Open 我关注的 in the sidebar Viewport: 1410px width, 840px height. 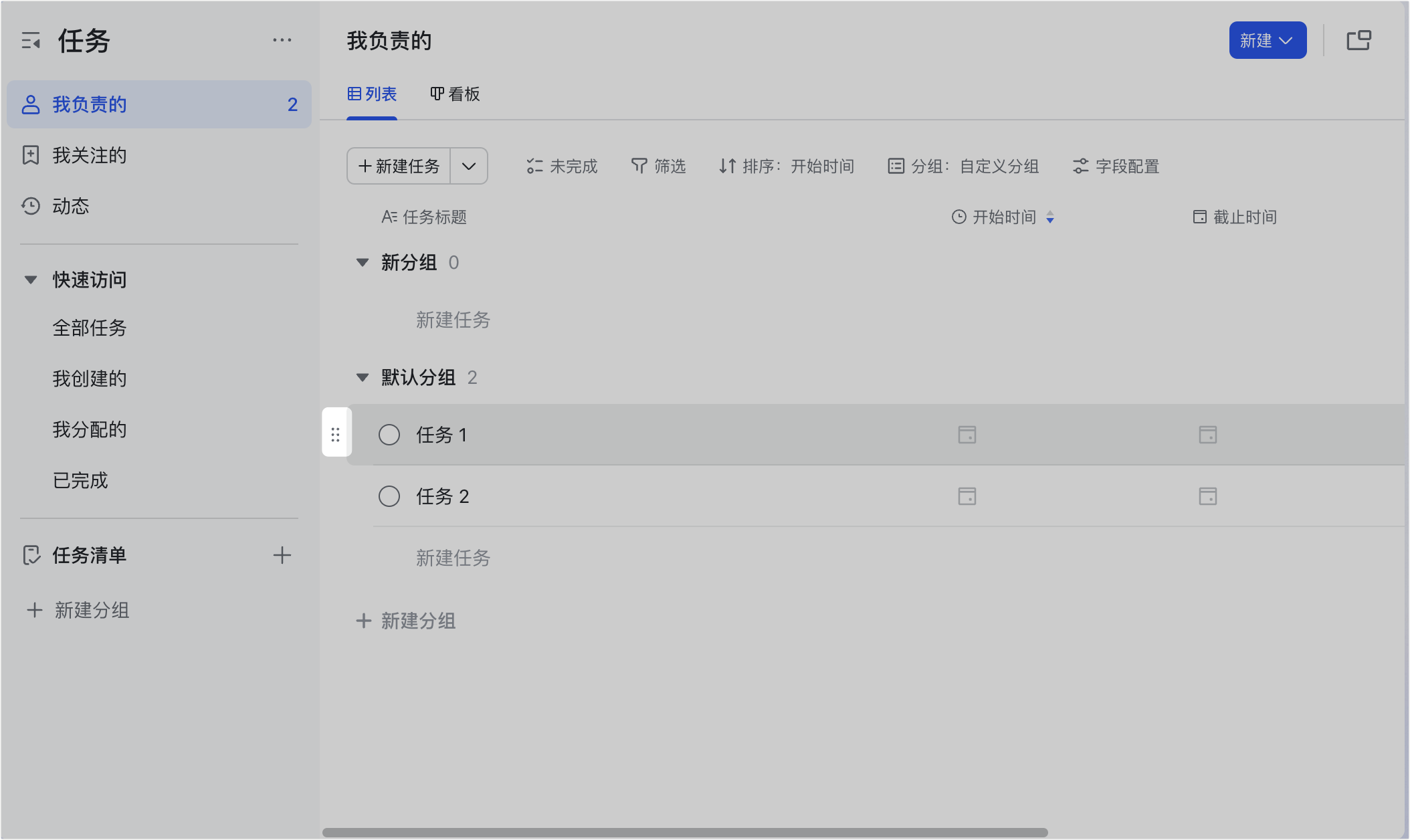tap(90, 155)
